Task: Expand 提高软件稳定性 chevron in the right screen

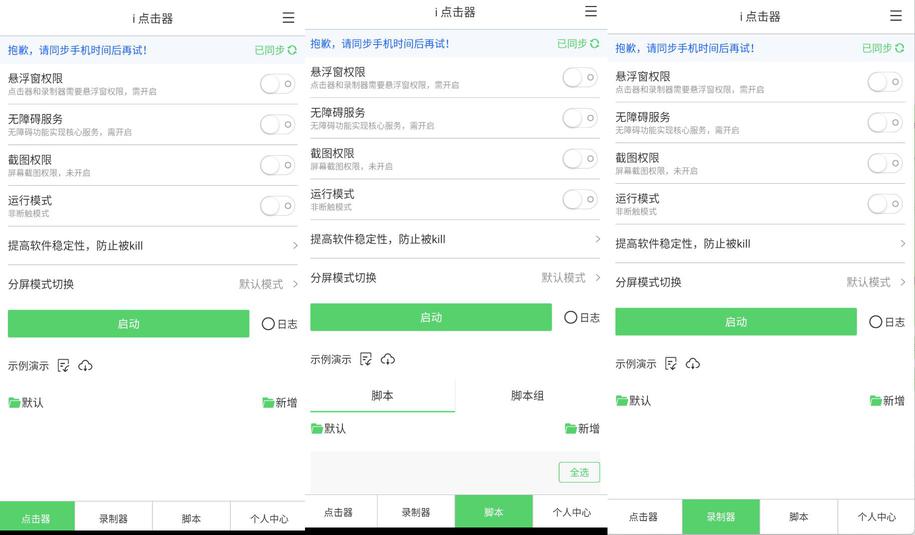Action: tap(902, 243)
